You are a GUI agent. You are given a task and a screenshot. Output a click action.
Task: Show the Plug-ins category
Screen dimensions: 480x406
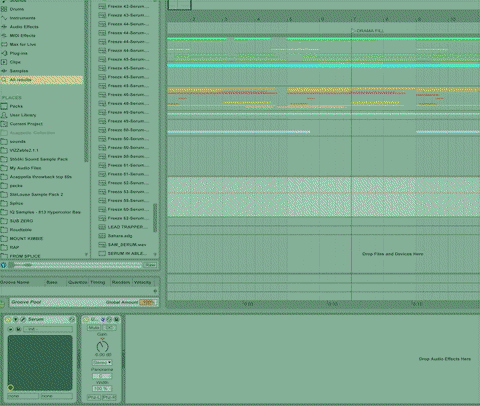pos(18,53)
